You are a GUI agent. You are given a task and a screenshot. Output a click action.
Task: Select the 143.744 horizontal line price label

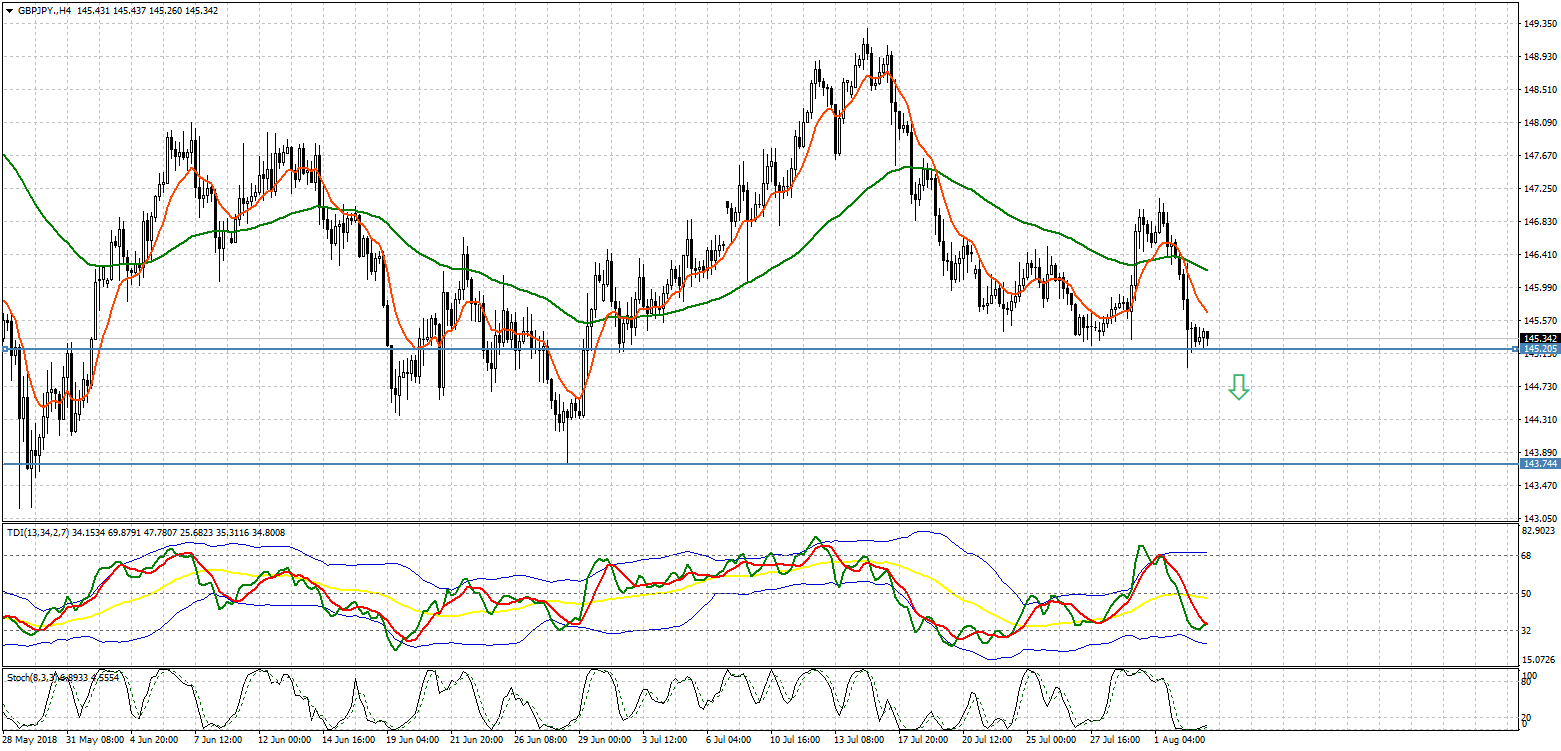click(1539, 464)
